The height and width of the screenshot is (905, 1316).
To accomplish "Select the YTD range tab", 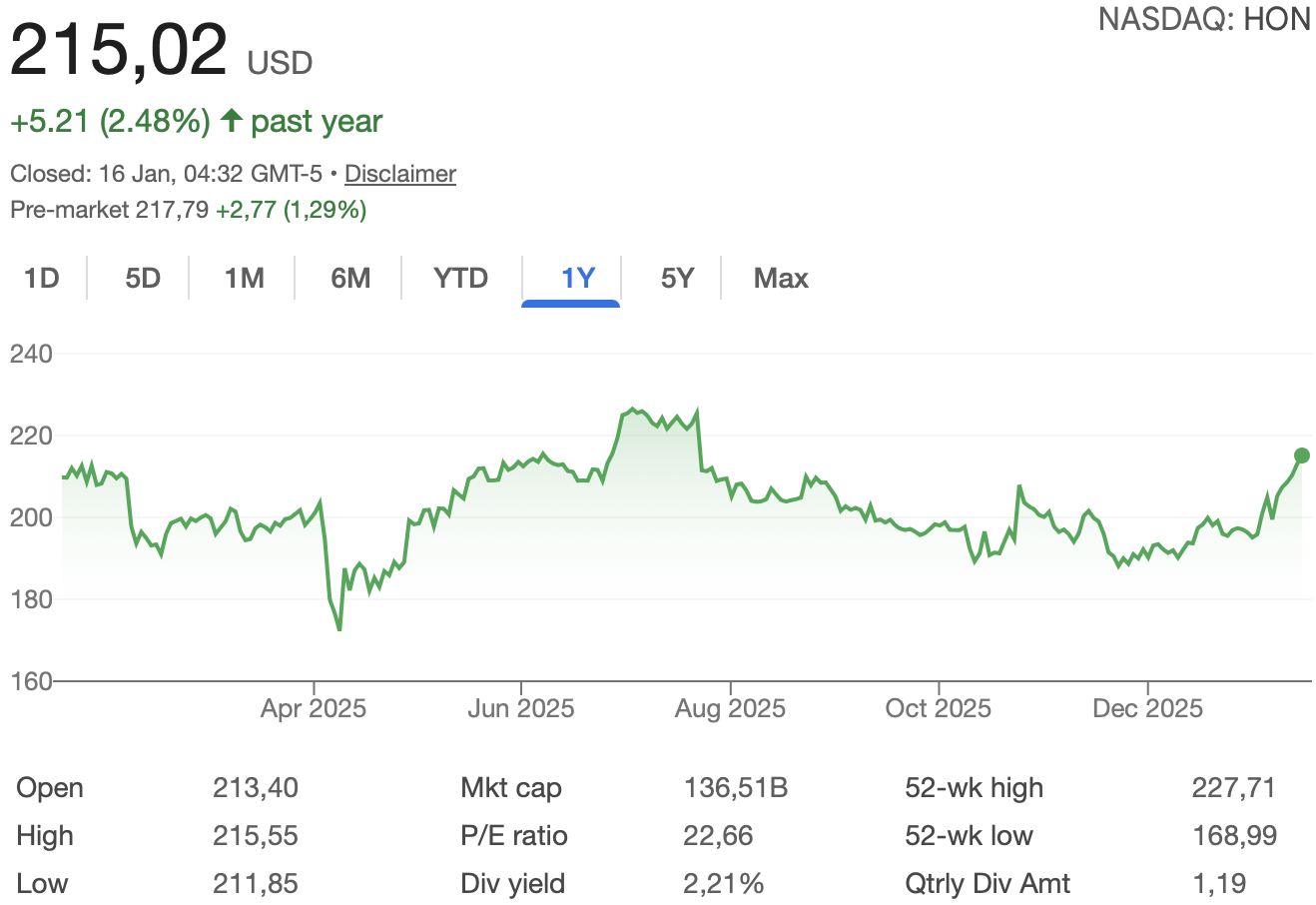I will [460, 278].
